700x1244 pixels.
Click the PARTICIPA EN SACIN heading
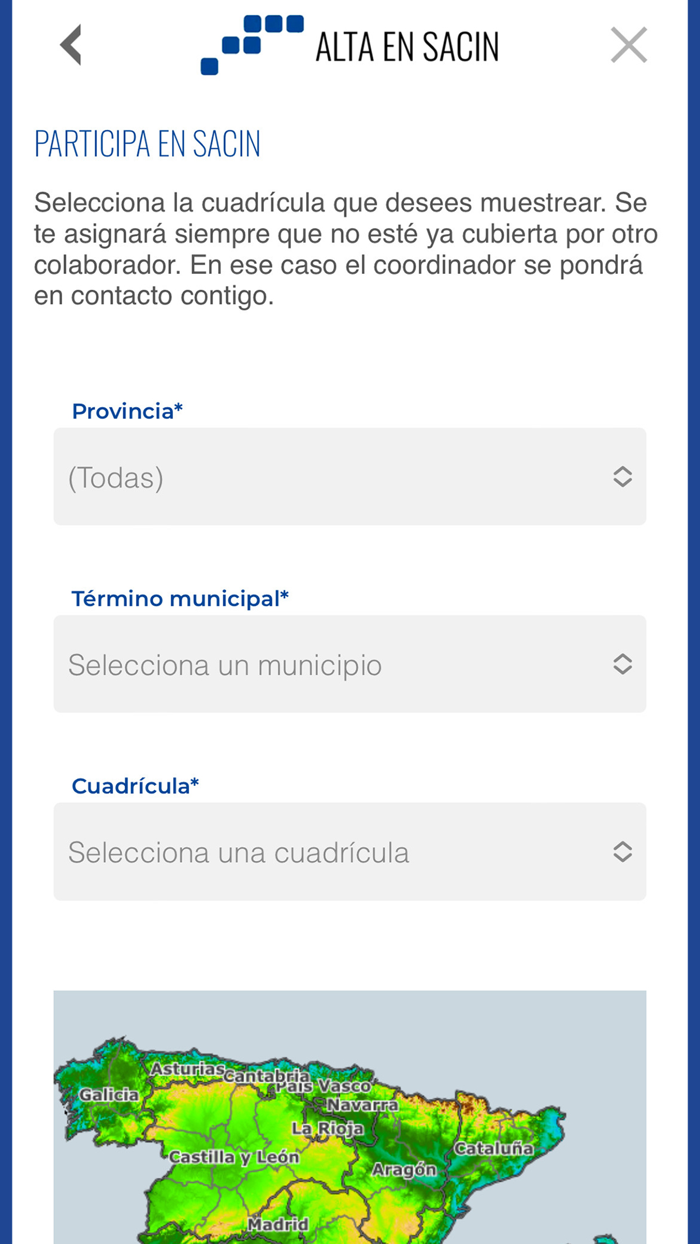pyautogui.click(x=146, y=143)
